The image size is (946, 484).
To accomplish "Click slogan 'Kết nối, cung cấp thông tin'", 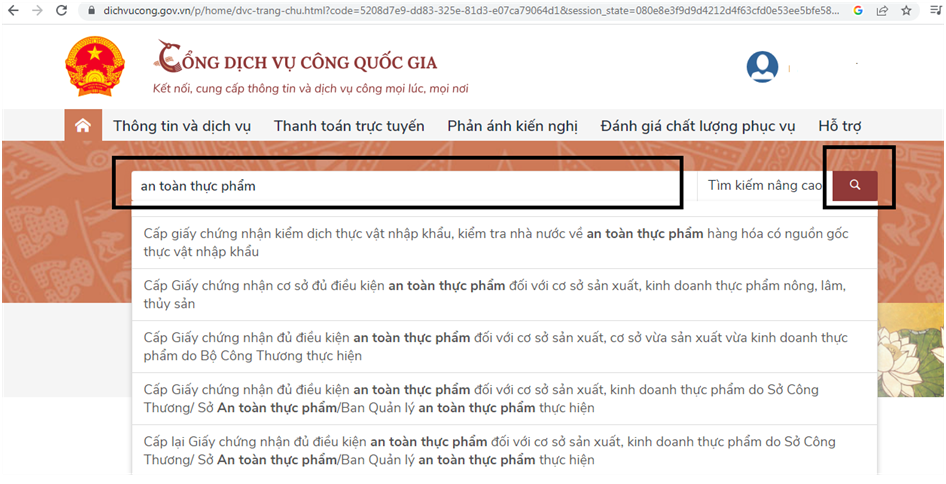I will click(x=311, y=89).
